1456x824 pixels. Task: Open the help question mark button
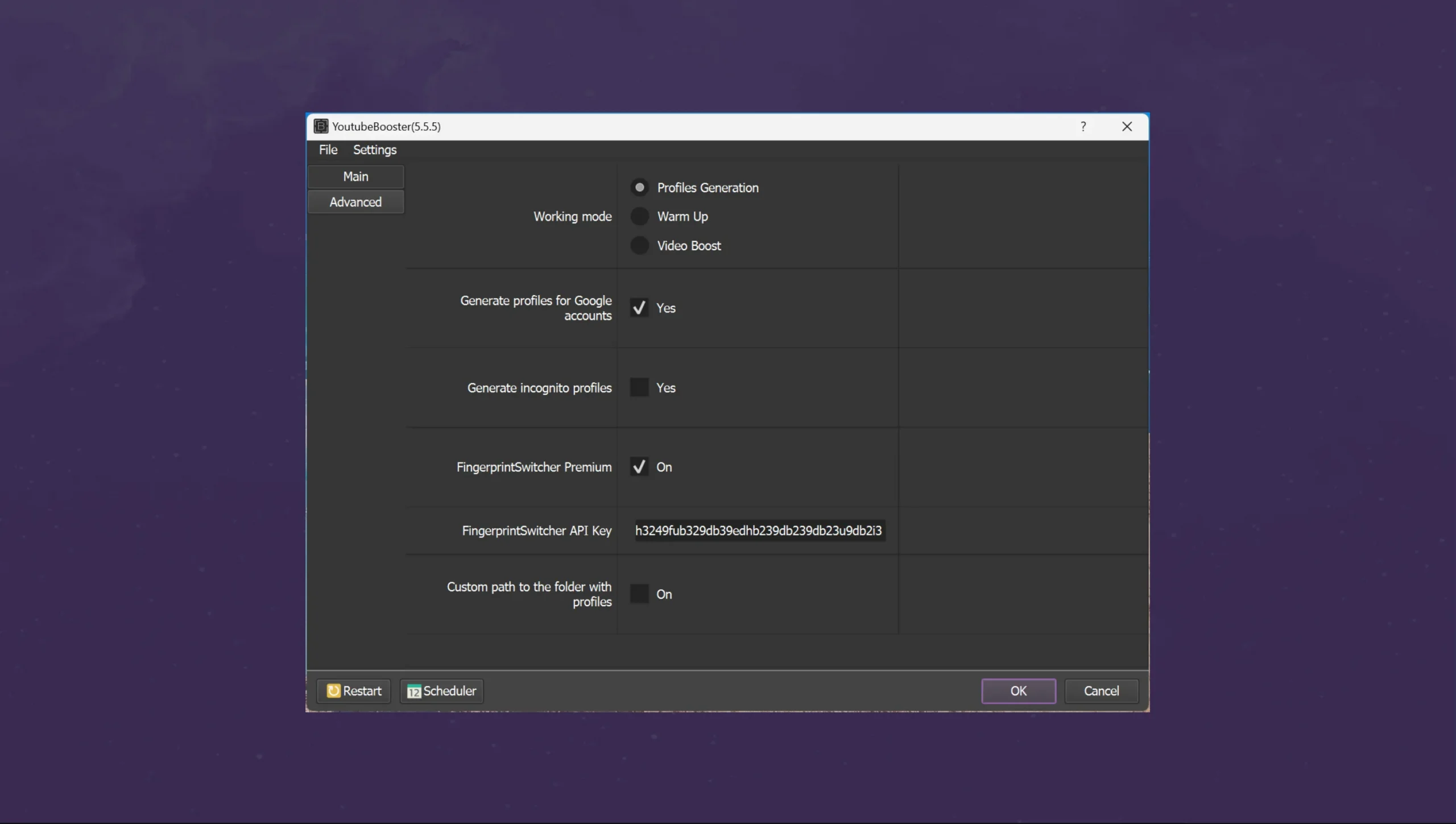point(1083,126)
